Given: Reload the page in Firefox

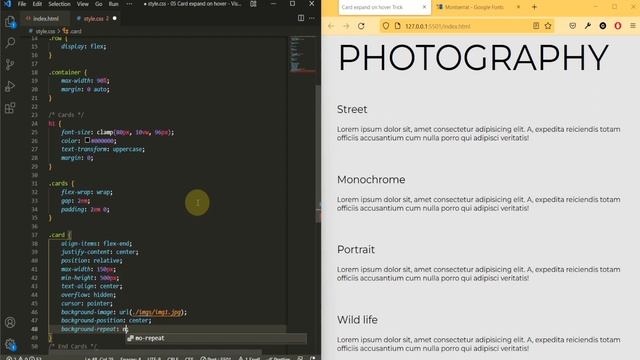Looking at the screenshot, I should [361, 26].
